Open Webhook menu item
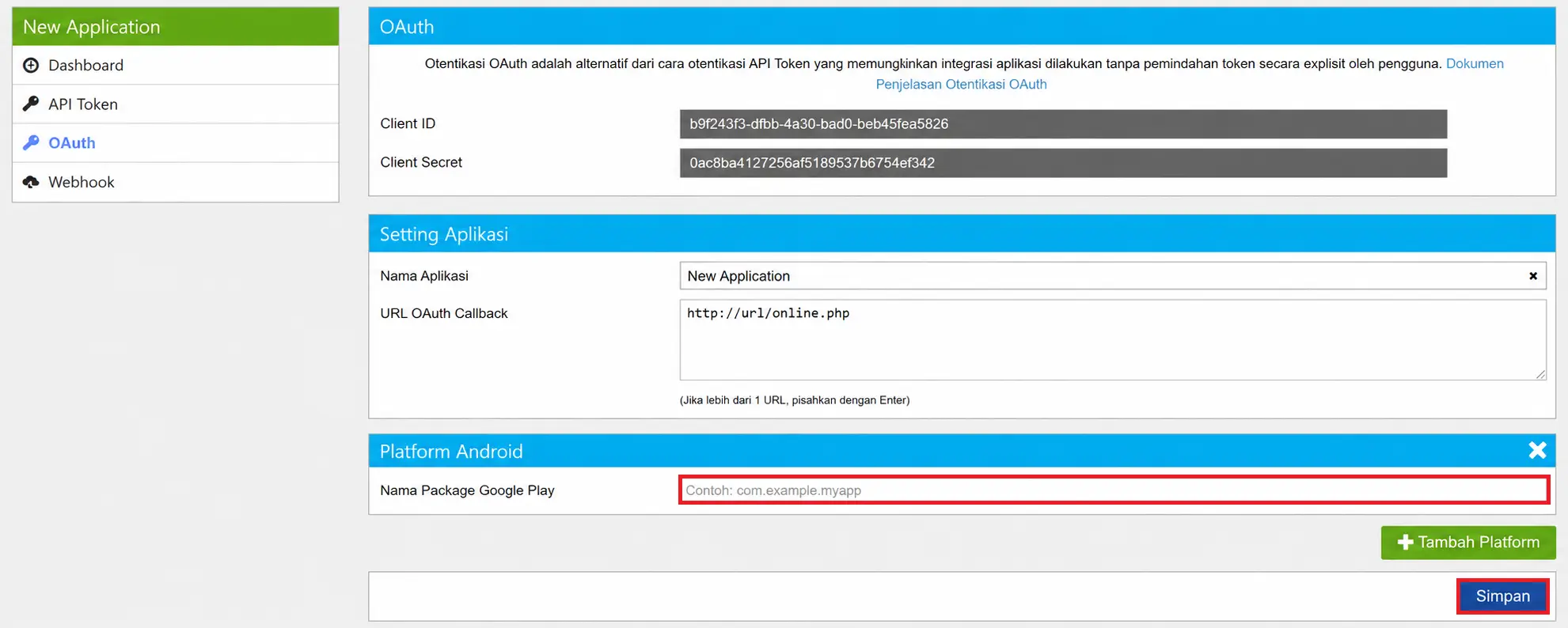Image resolution: width=1568 pixels, height=628 pixels. 176,182
